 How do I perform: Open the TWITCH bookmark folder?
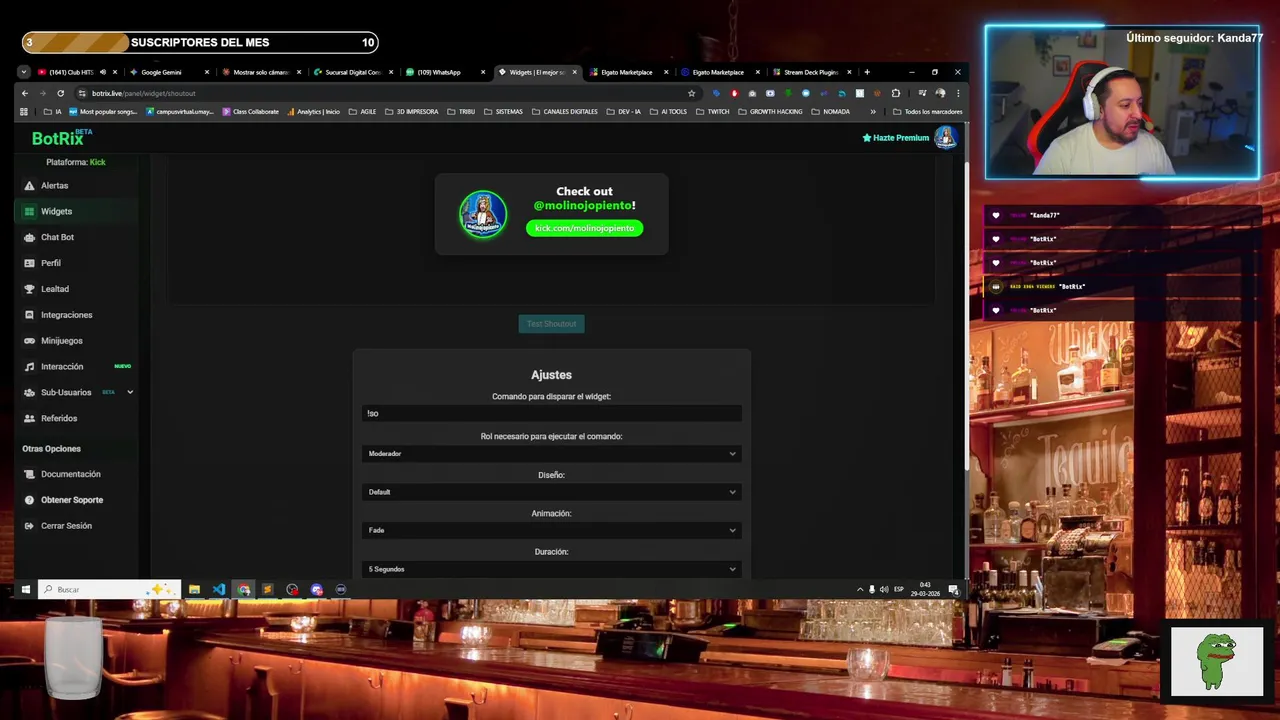pos(713,112)
